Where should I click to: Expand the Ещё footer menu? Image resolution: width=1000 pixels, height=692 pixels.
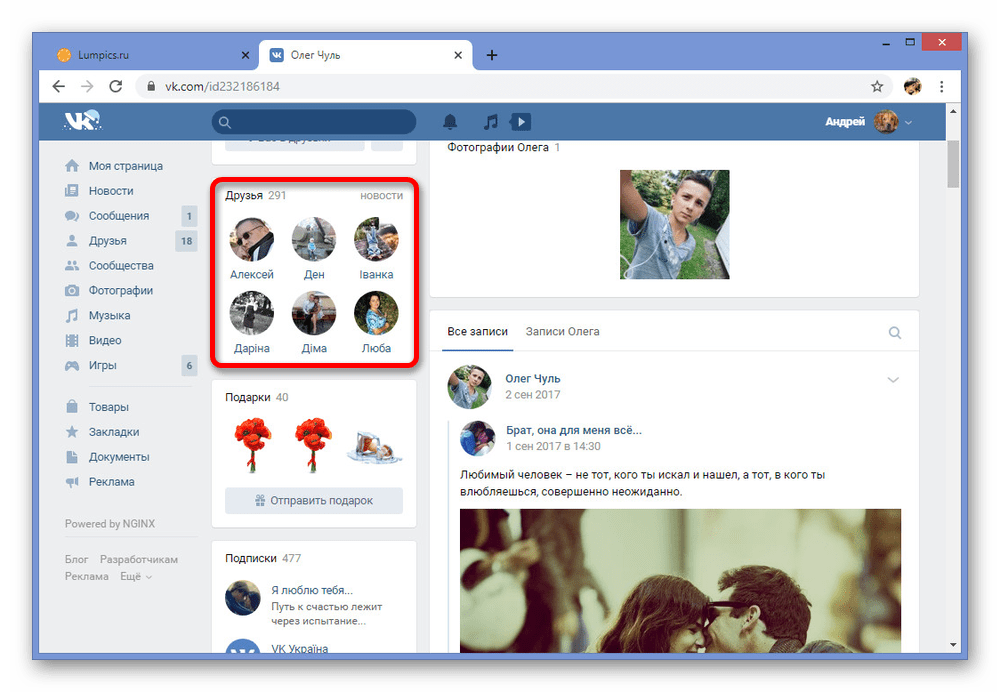point(136,577)
